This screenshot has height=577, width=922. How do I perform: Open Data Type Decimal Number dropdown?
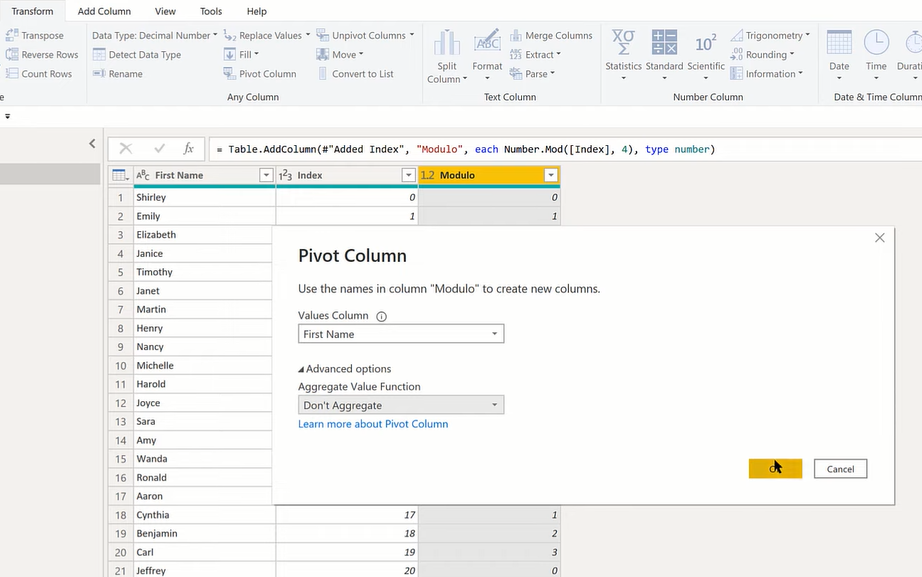pyautogui.click(x=155, y=35)
